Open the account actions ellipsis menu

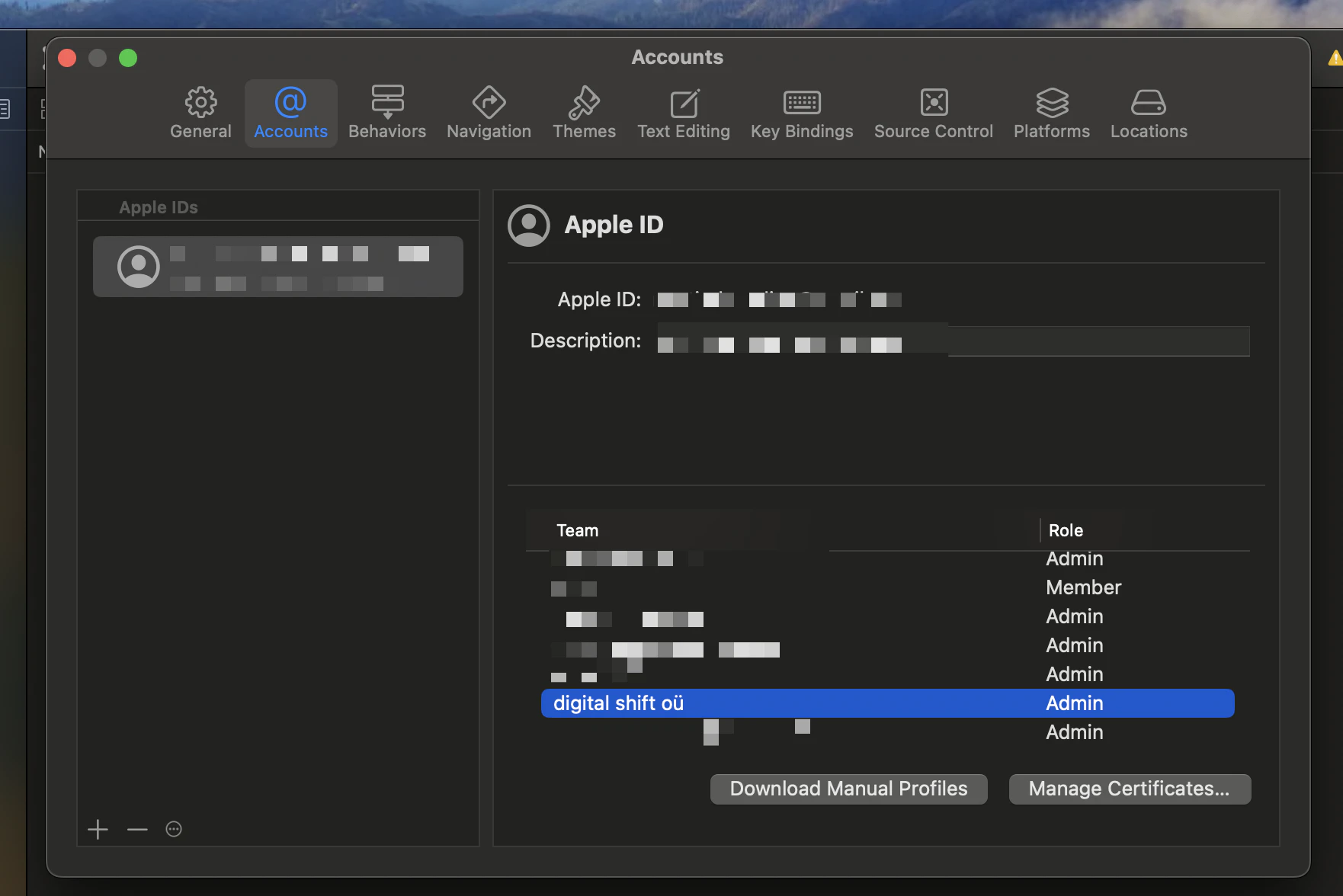point(174,829)
